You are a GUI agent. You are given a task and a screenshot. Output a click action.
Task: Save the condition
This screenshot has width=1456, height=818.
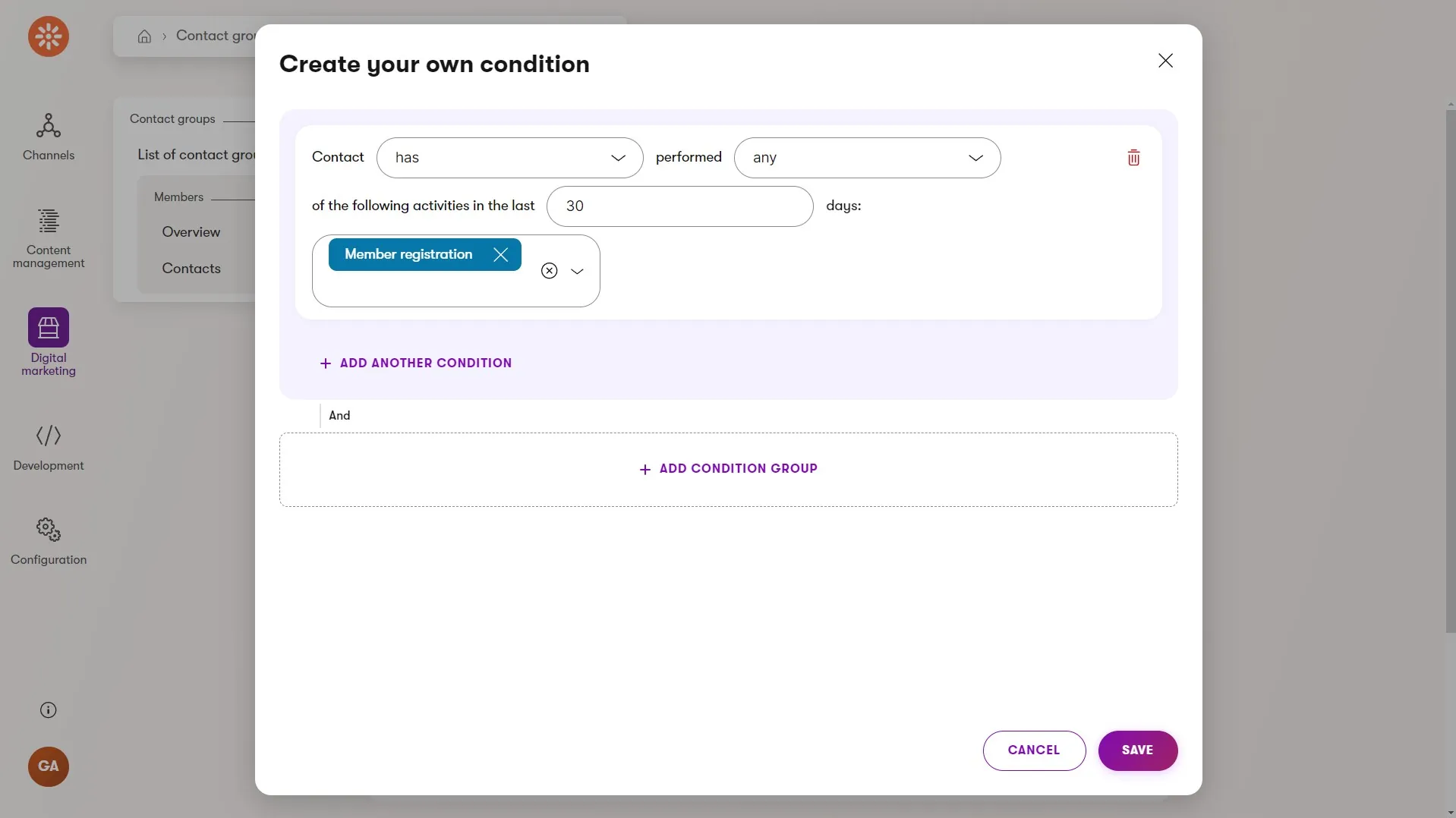[x=1137, y=750]
